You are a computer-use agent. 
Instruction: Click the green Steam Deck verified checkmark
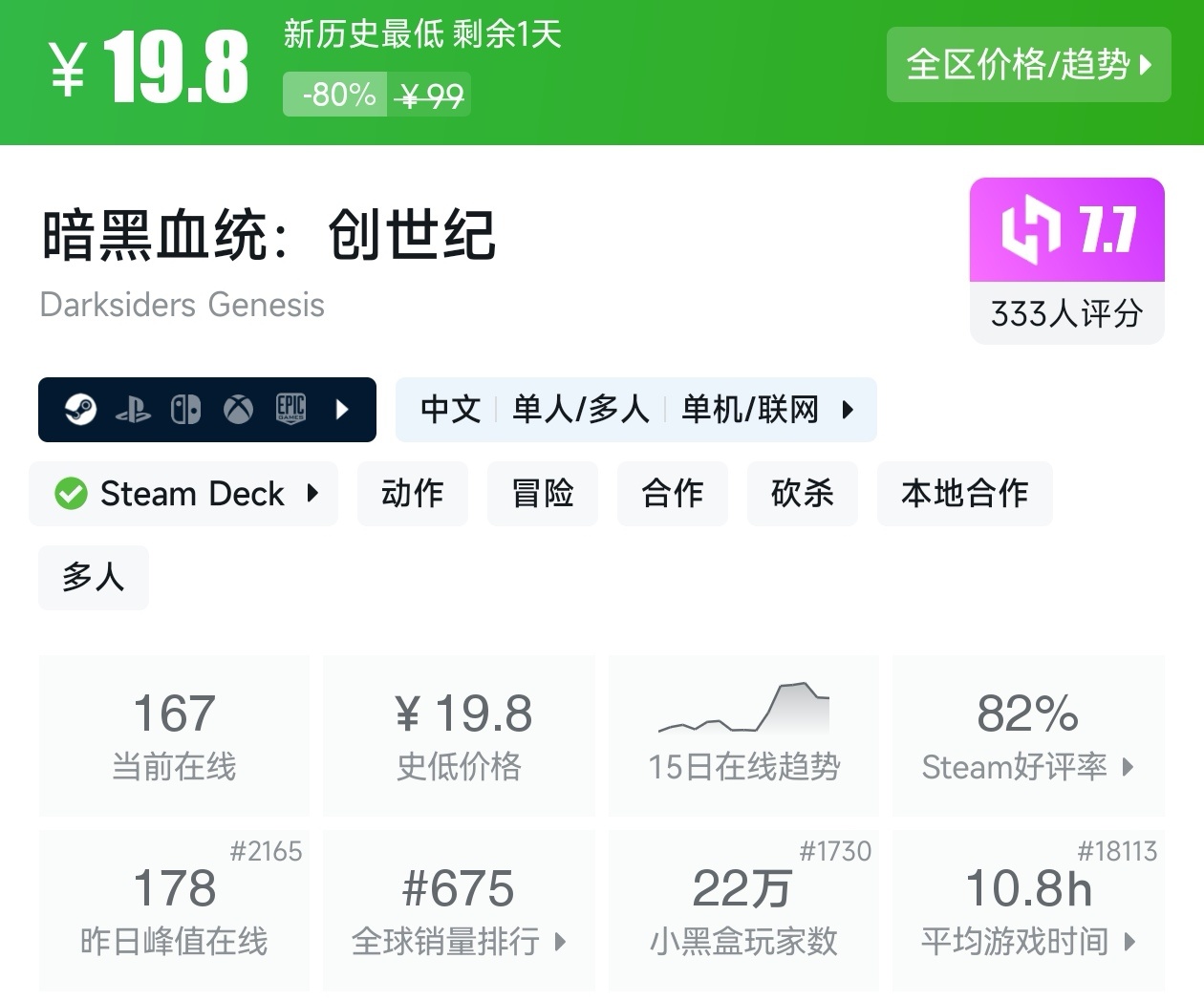point(71,494)
